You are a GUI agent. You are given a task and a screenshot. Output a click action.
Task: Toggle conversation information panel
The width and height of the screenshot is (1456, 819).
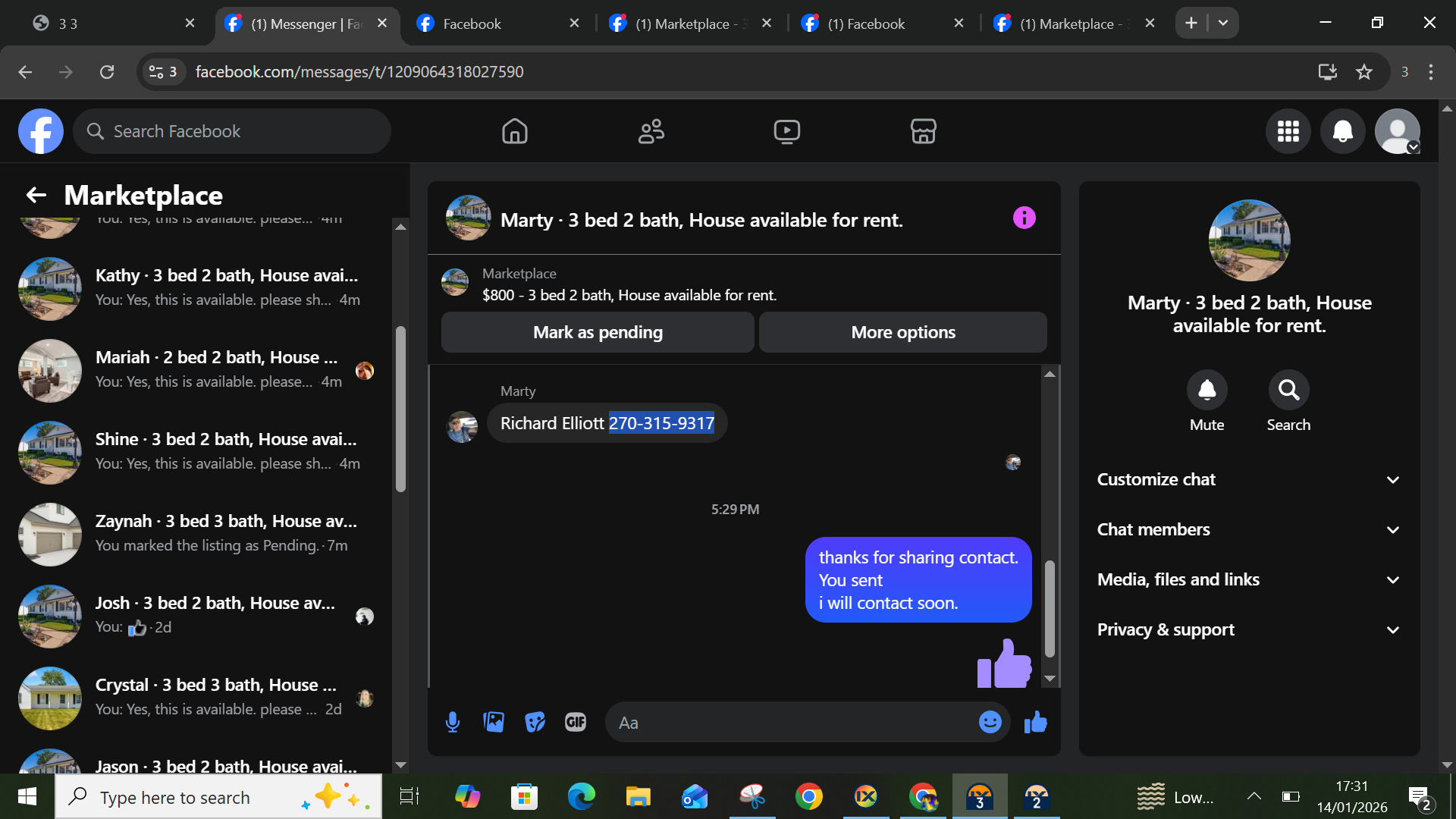click(x=1024, y=218)
